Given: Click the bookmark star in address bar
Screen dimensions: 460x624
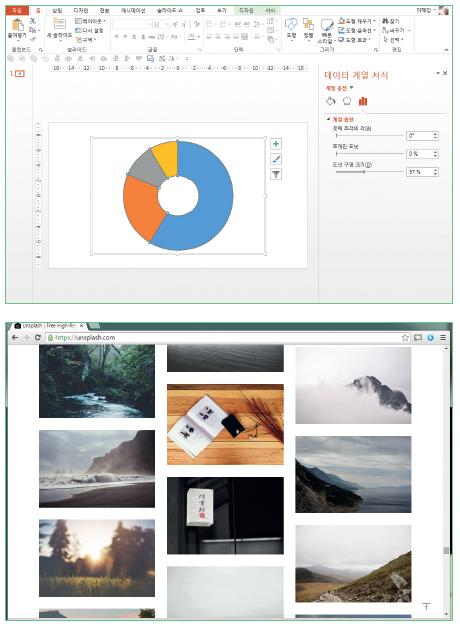Looking at the screenshot, I should coord(405,337).
